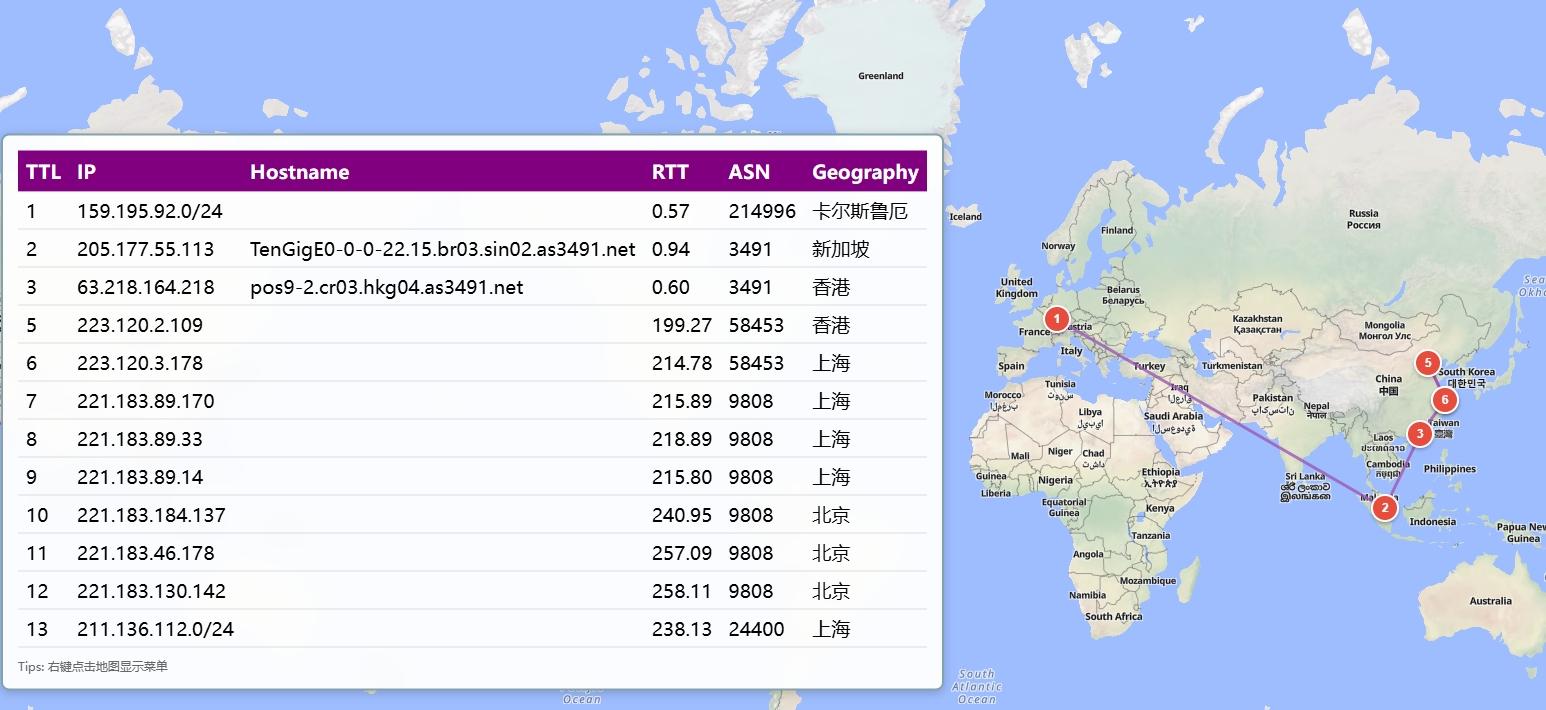The width and height of the screenshot is (1546, 710).
Task: Click the Greenland label on map
Action: [x=880, y=76]
